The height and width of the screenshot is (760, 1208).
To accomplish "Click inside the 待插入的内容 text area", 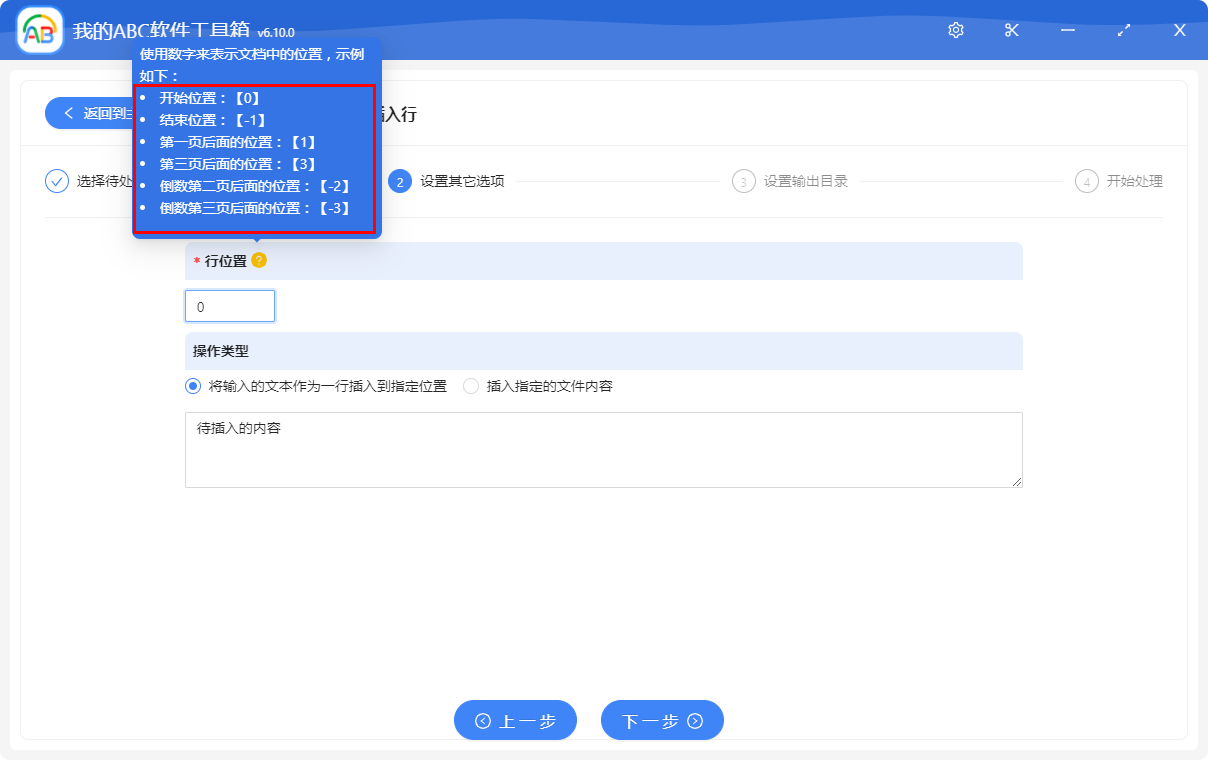I will 600,450.
